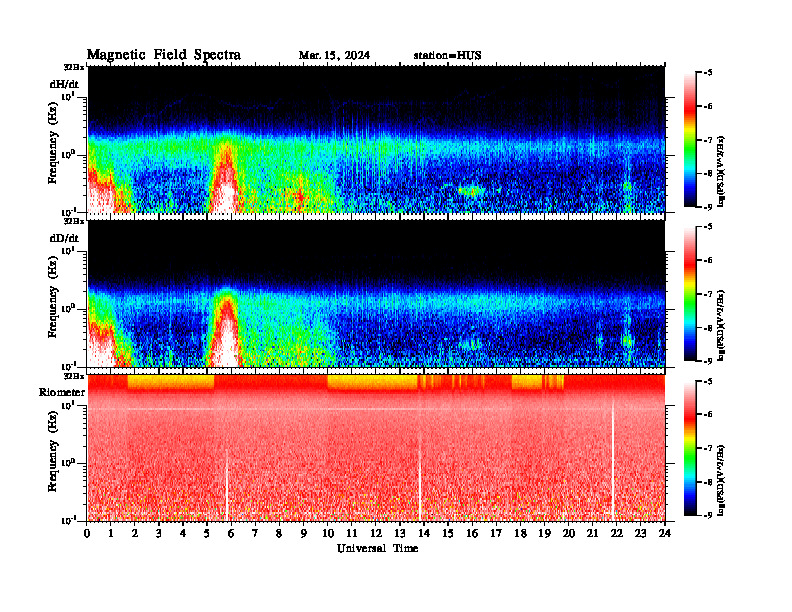Click hour "5" on Universal Time axis

point(207,534)
